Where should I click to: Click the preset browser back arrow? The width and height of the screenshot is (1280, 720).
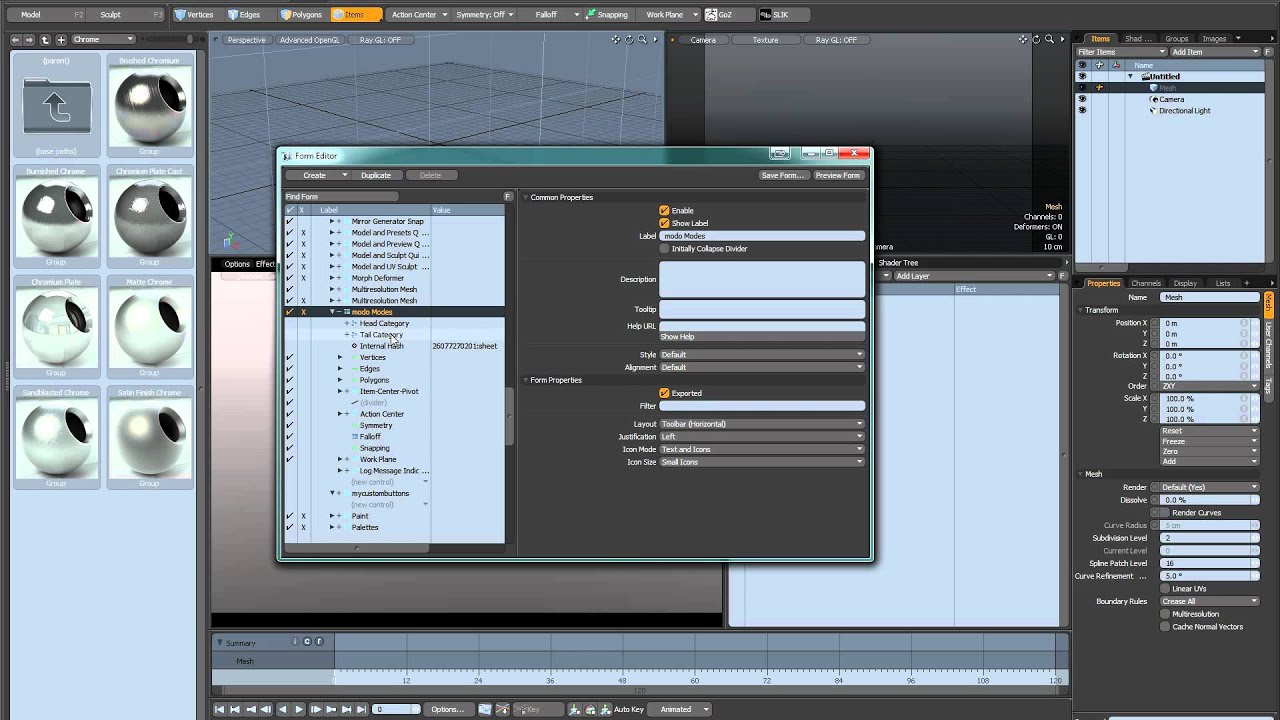pyautogui.click(x=16, y=39)
